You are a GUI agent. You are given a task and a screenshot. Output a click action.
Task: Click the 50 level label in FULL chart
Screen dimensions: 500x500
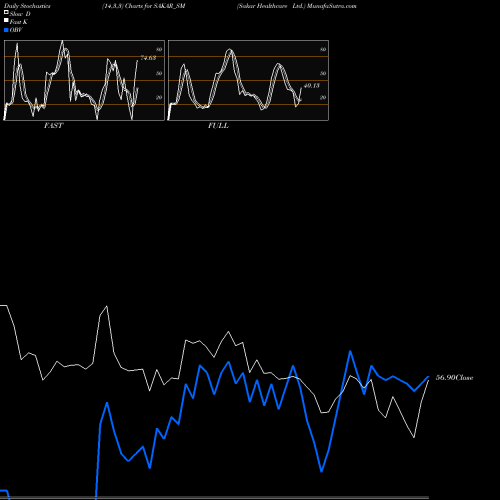(x=323, y=73)
